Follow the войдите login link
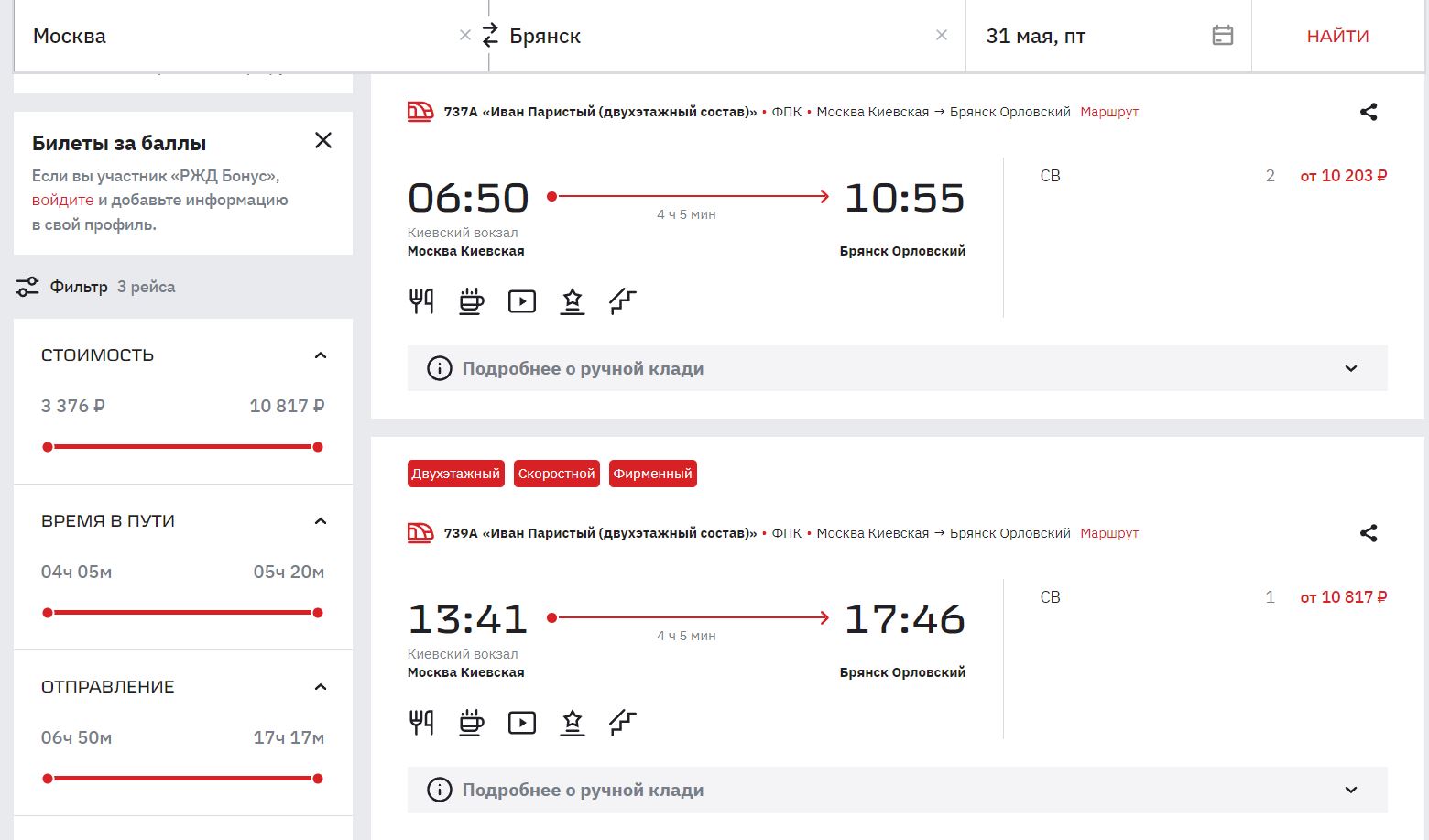Screen dimensions: 1429x840 [x=63, y=200]
